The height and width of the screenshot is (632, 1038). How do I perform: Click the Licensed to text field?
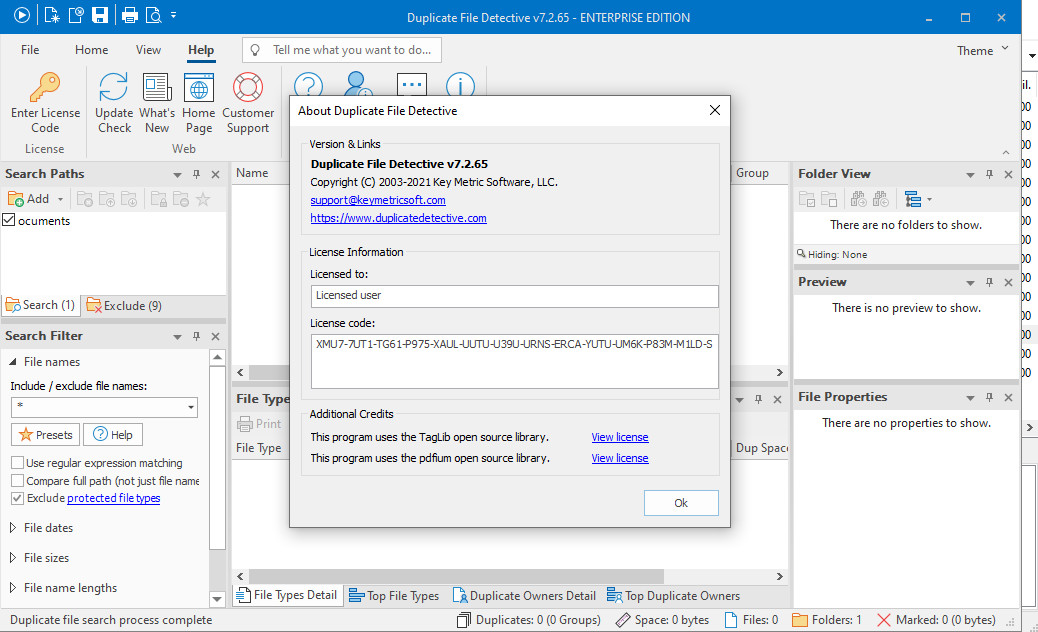click(514, 296)
